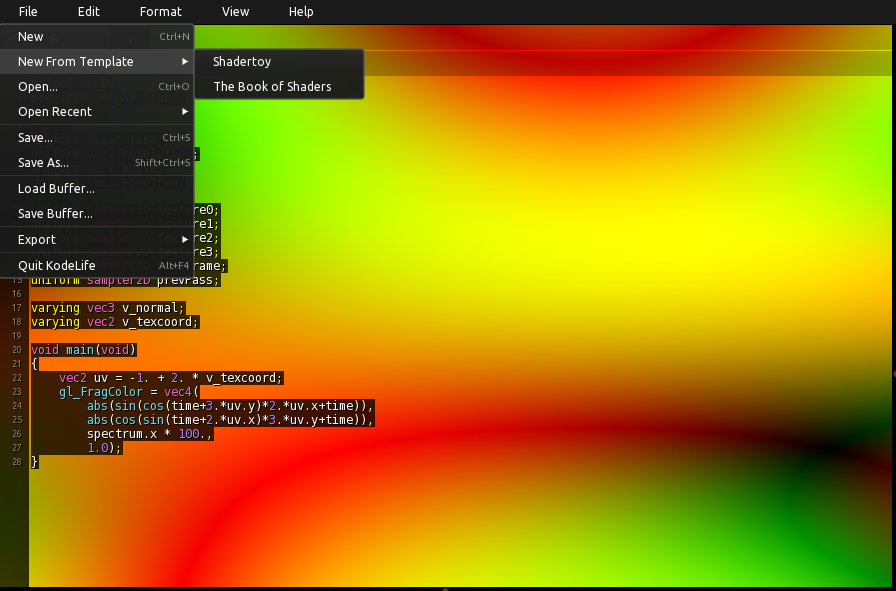Click code line 'varying vec3 v_normal;'

107,308
